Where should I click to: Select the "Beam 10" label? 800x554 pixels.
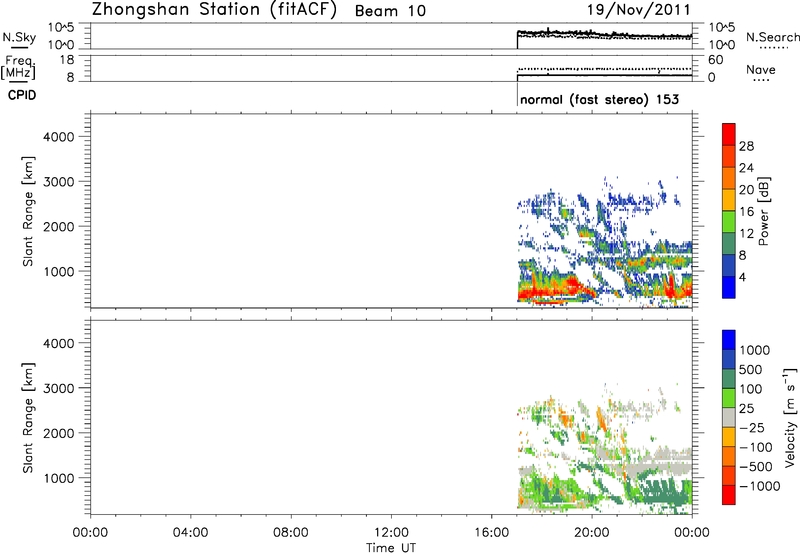click(x=390, y=11)
